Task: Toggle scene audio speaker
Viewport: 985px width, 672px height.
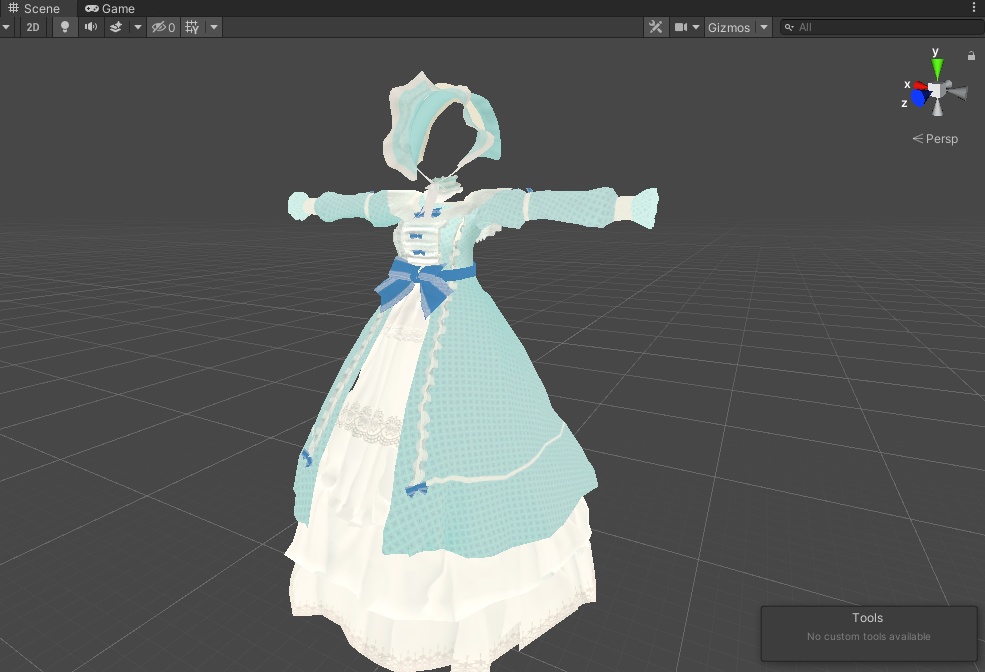Action: pyautogui.click(x=91, y=27)
